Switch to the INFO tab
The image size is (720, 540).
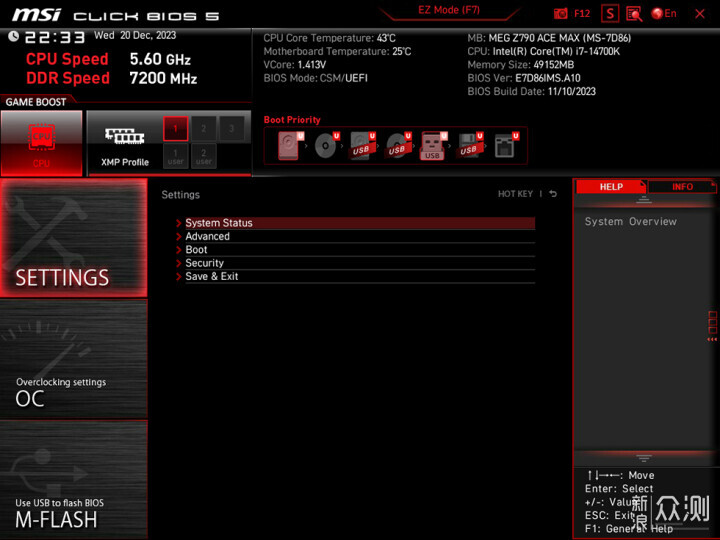(682, 186)
